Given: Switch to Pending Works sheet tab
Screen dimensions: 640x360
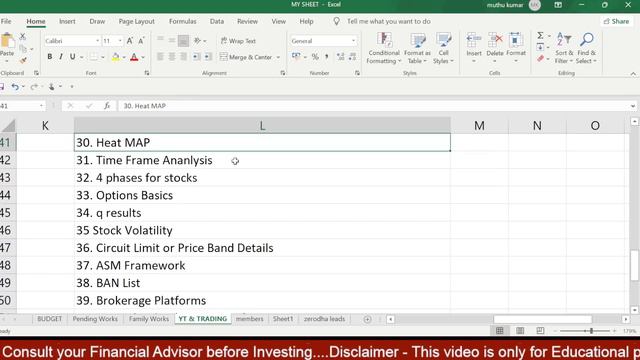Looking at the screenshot, I should click(95, 319).
